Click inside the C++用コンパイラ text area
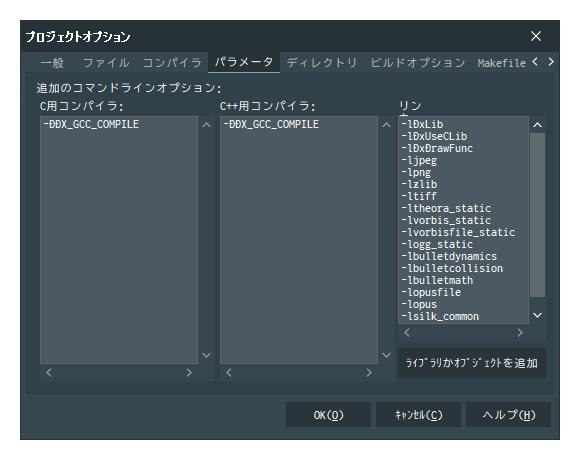580x460 pixels. tap(299, 240)
